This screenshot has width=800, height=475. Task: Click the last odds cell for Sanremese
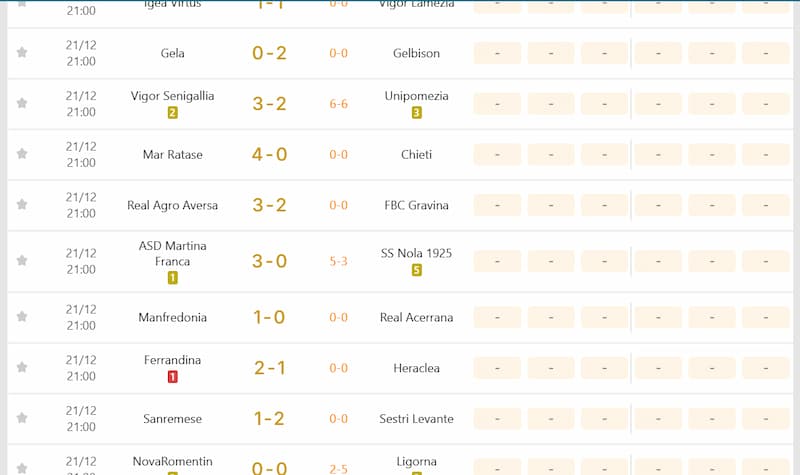(x=765, y=418)
